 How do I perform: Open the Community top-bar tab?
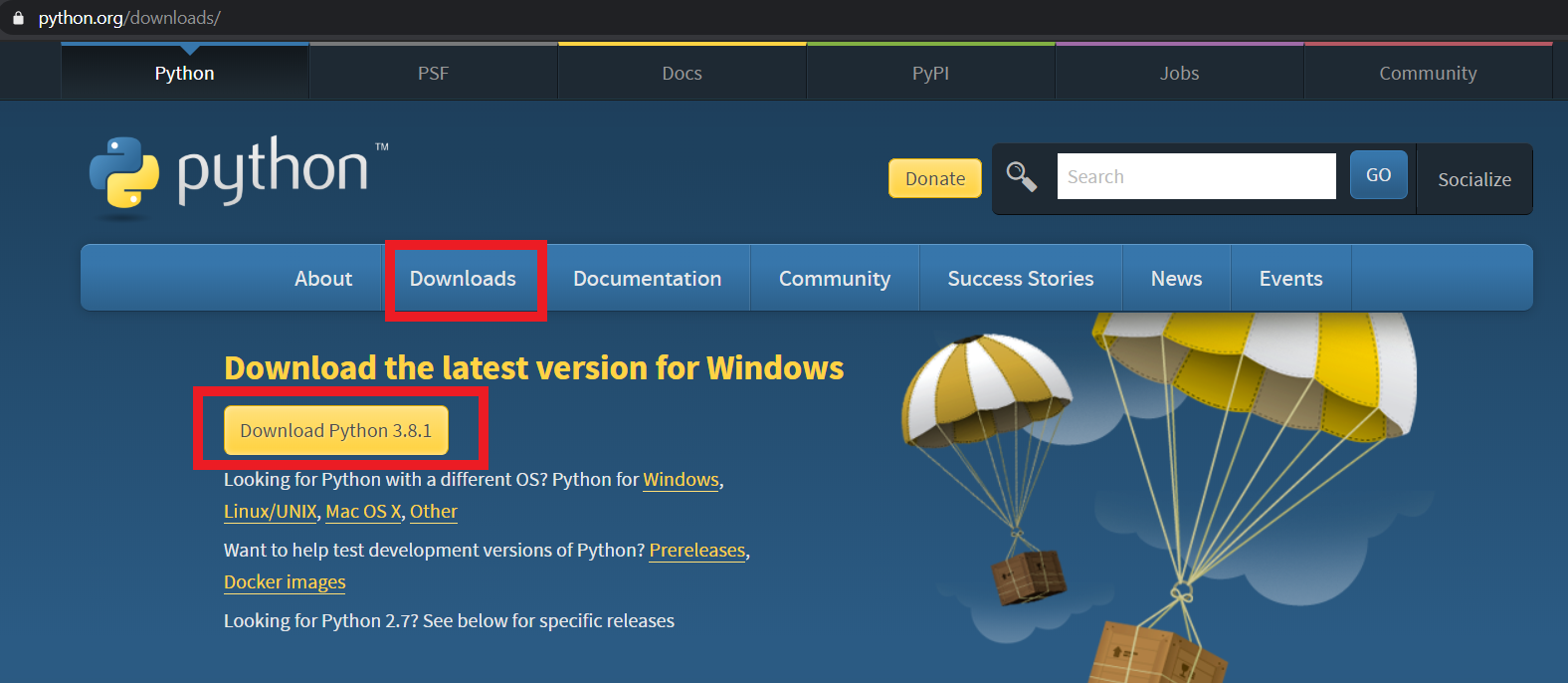(1428, 73)
